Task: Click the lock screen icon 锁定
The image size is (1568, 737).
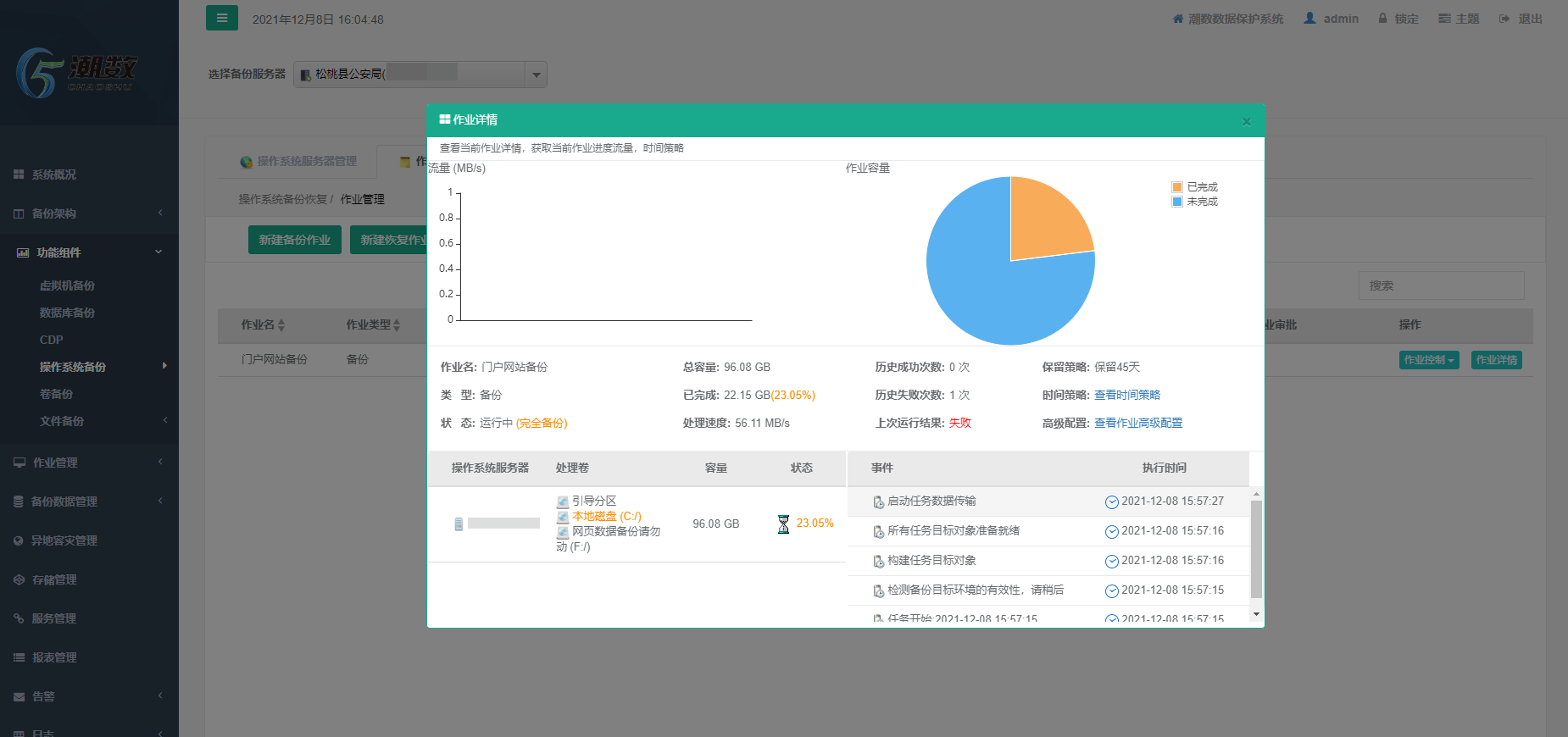Action: pos(1382,19)
